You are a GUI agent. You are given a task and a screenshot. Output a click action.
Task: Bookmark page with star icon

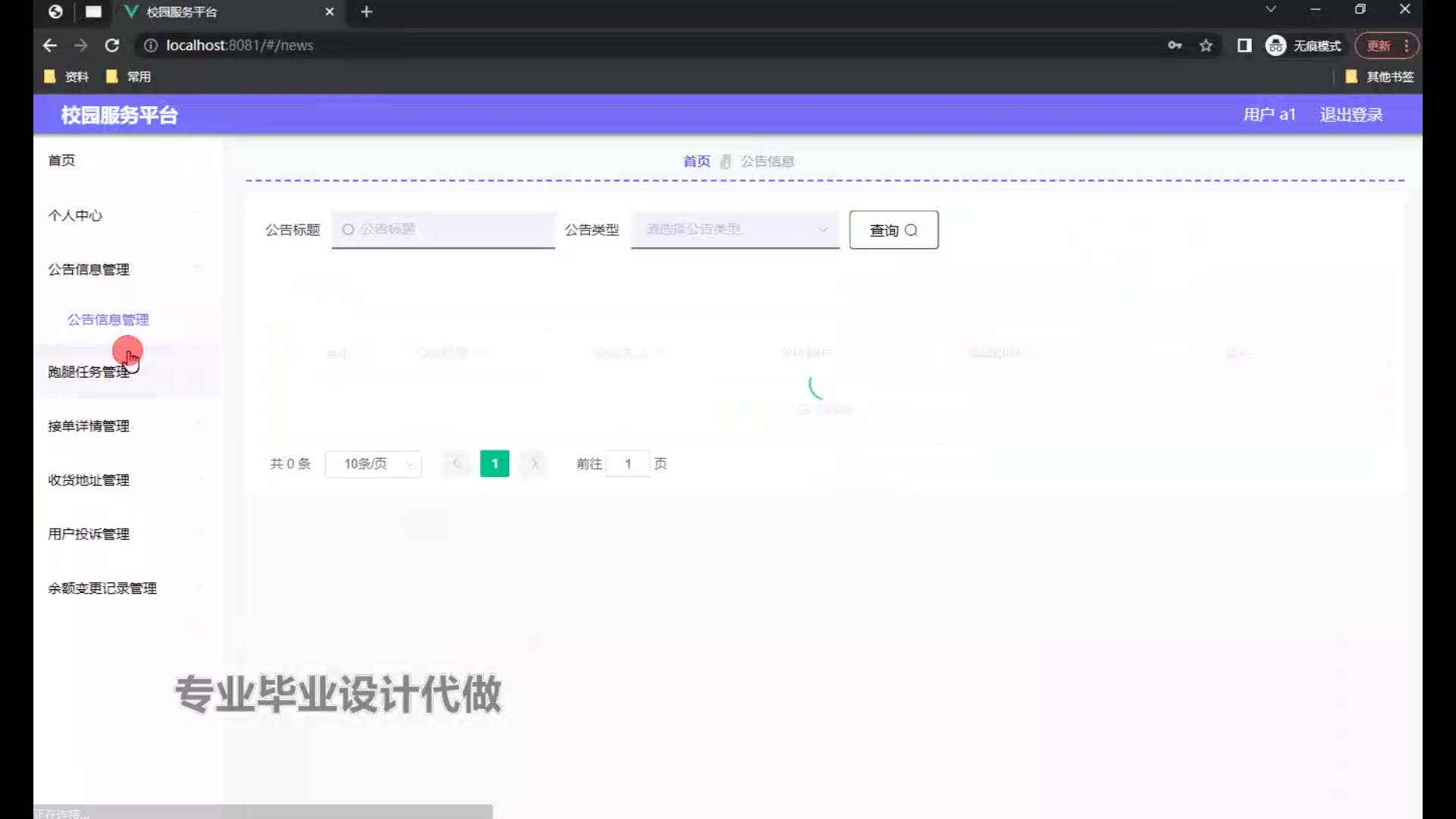[1206, 45]
